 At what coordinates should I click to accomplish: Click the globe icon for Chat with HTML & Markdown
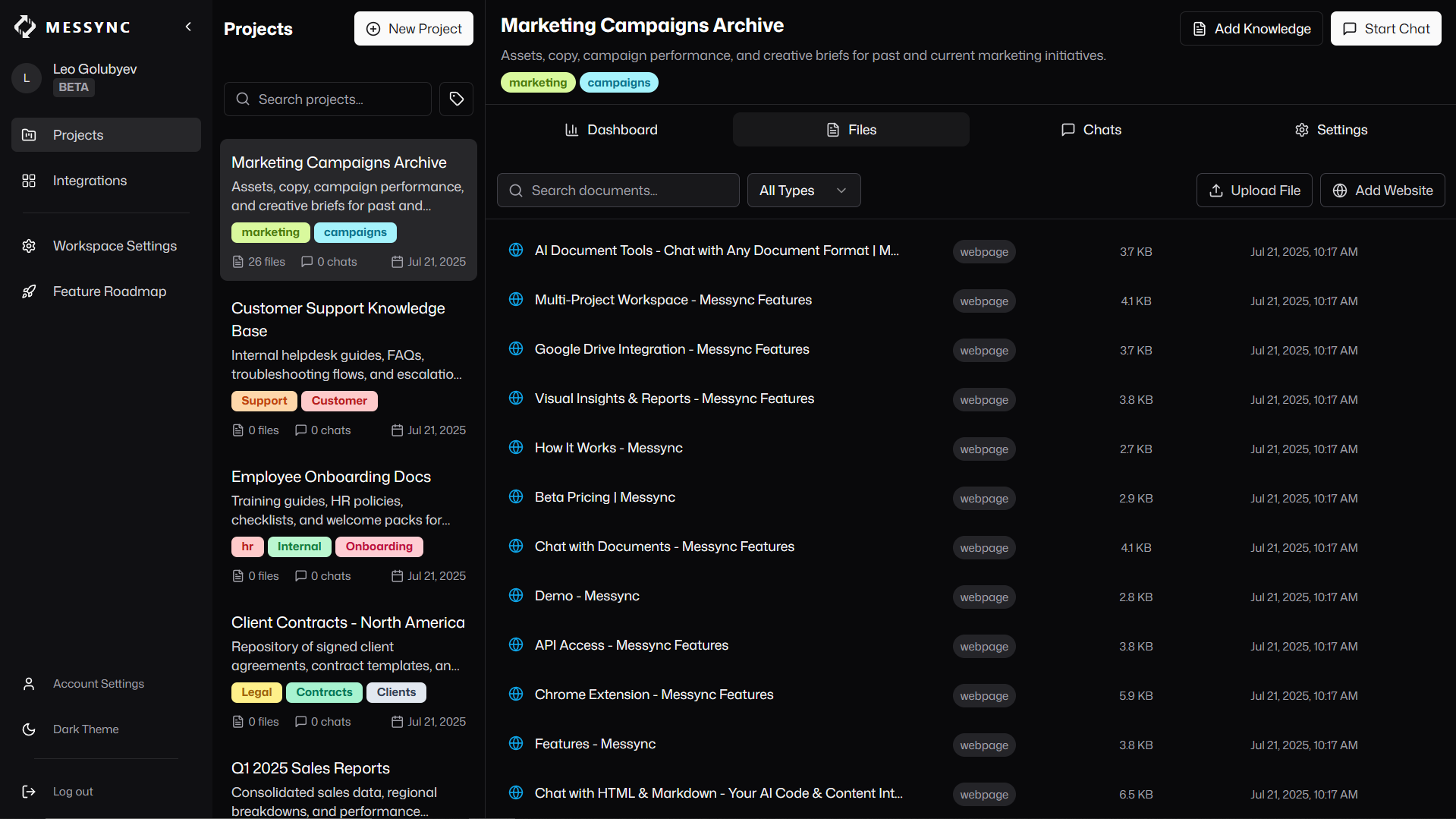tap(516, 793)
